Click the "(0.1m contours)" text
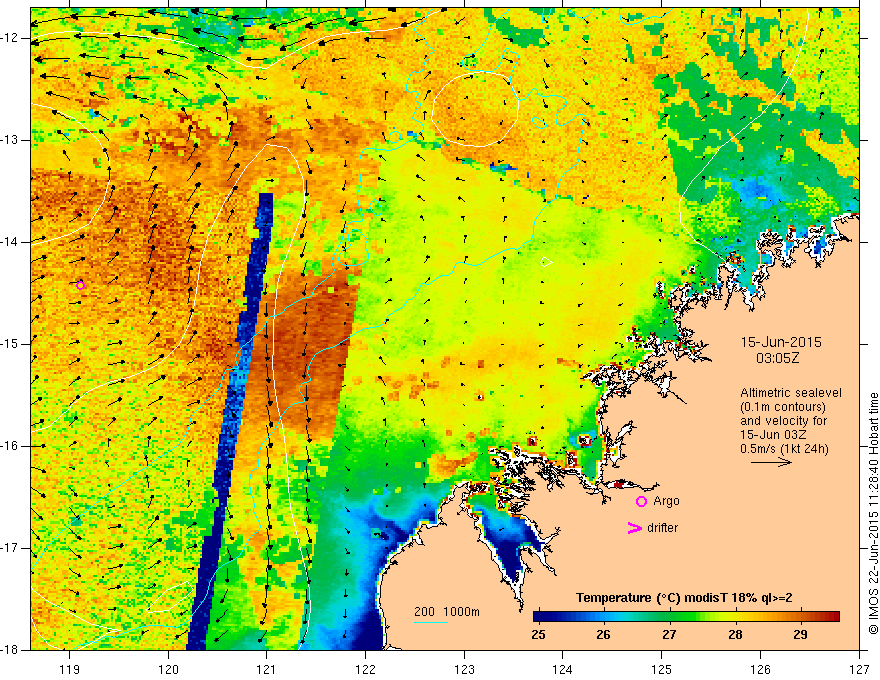The width and height of the screenshot is (880, 680). [x=783, y=407]
